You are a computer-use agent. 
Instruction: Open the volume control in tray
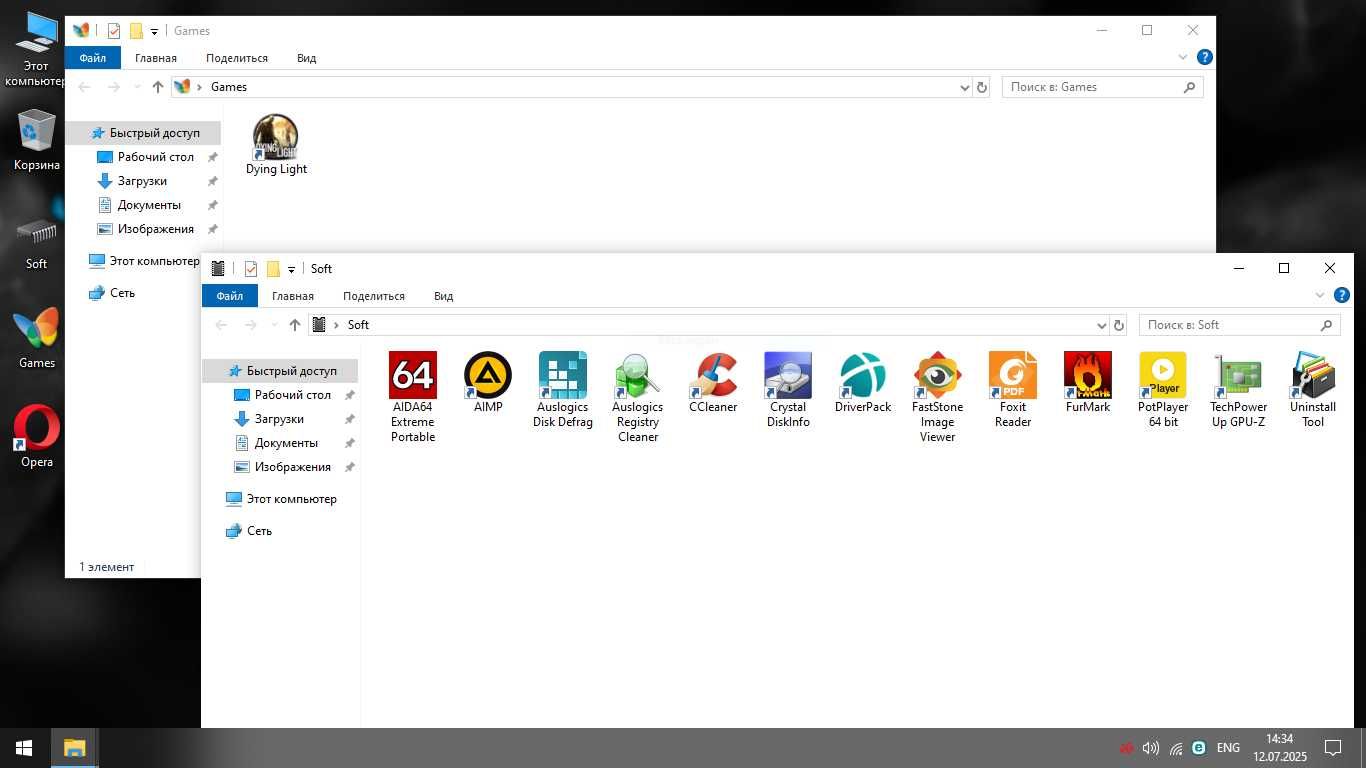[x=1151, y=748]
